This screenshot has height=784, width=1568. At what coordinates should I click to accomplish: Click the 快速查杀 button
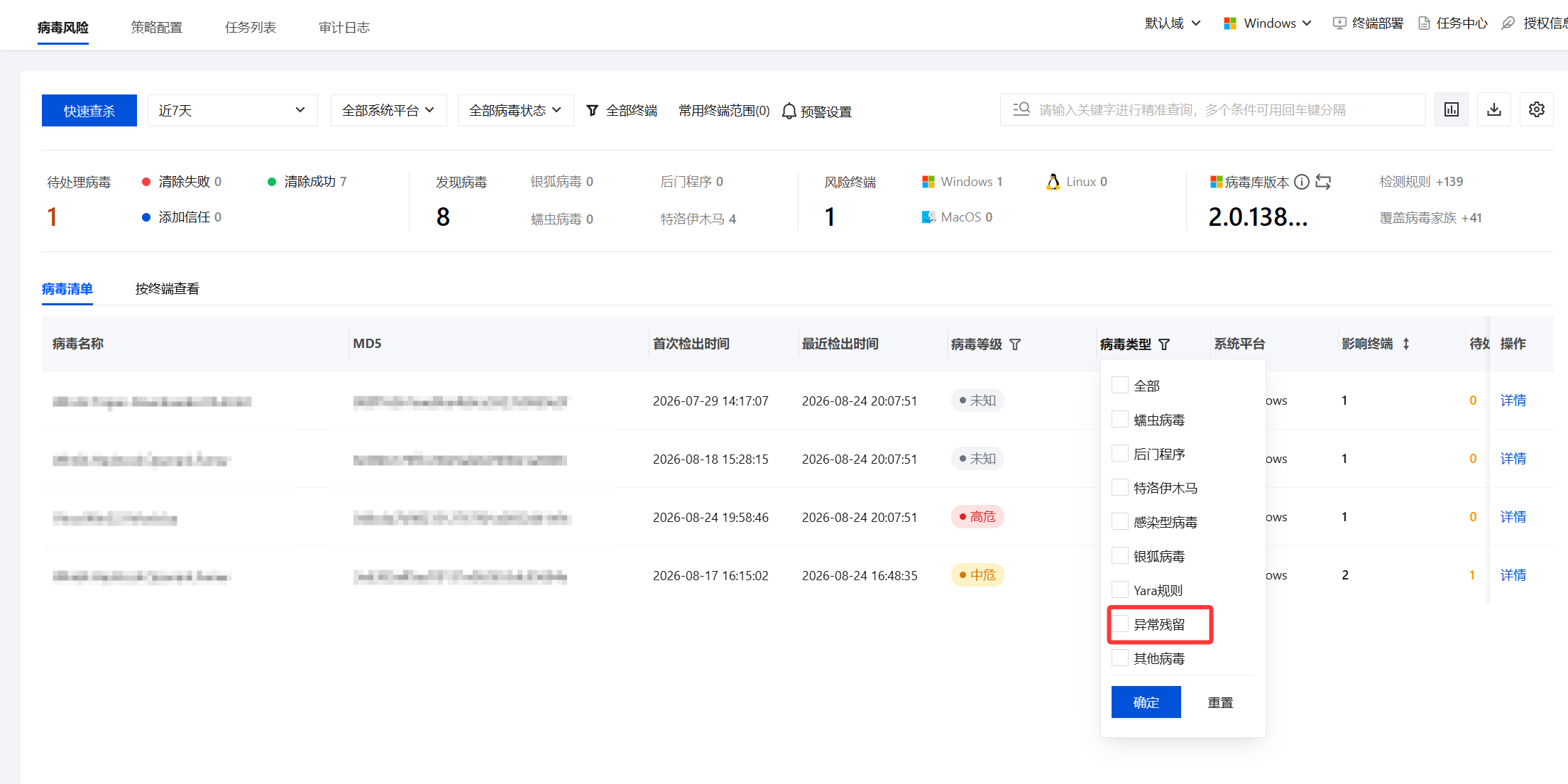click(x=89, y=110)
